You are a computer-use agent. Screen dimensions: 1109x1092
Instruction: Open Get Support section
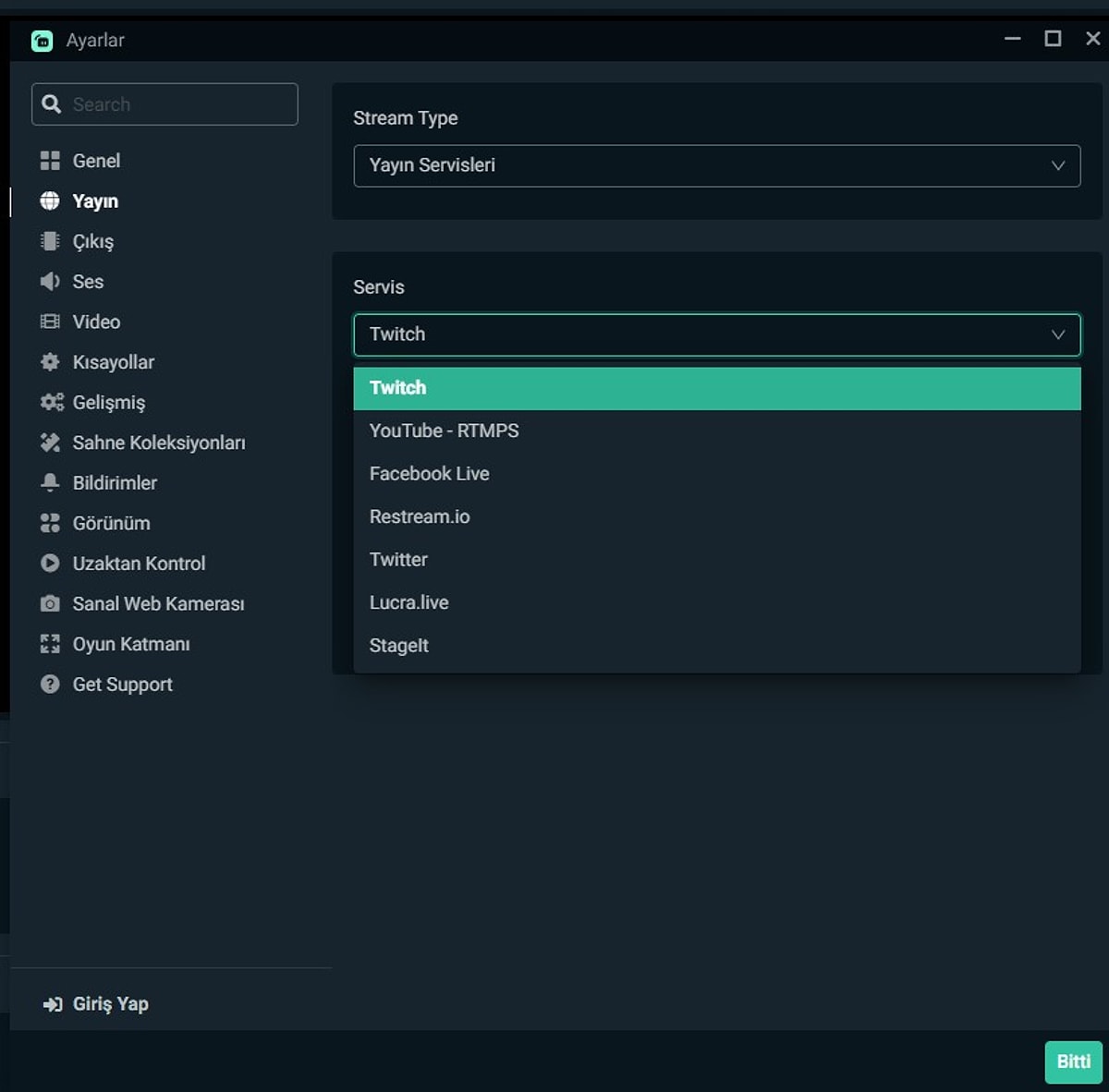tap(123, 684)
